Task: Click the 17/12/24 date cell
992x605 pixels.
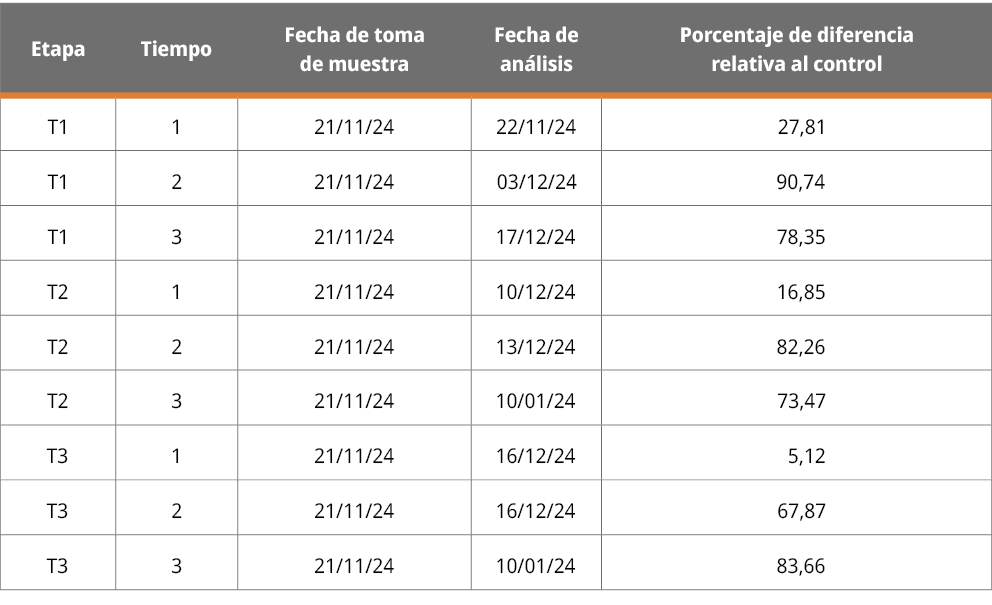Action: coord(536,237)
